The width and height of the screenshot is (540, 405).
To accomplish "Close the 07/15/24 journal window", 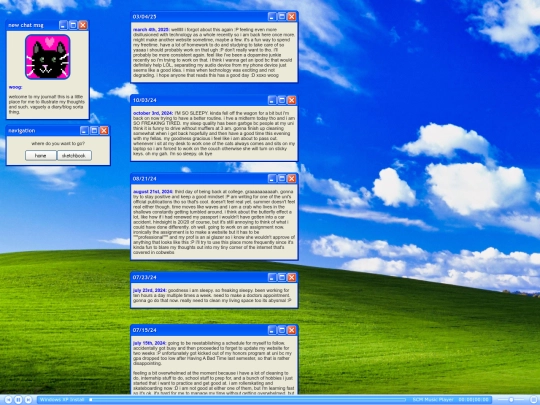I will pos(292,330).
